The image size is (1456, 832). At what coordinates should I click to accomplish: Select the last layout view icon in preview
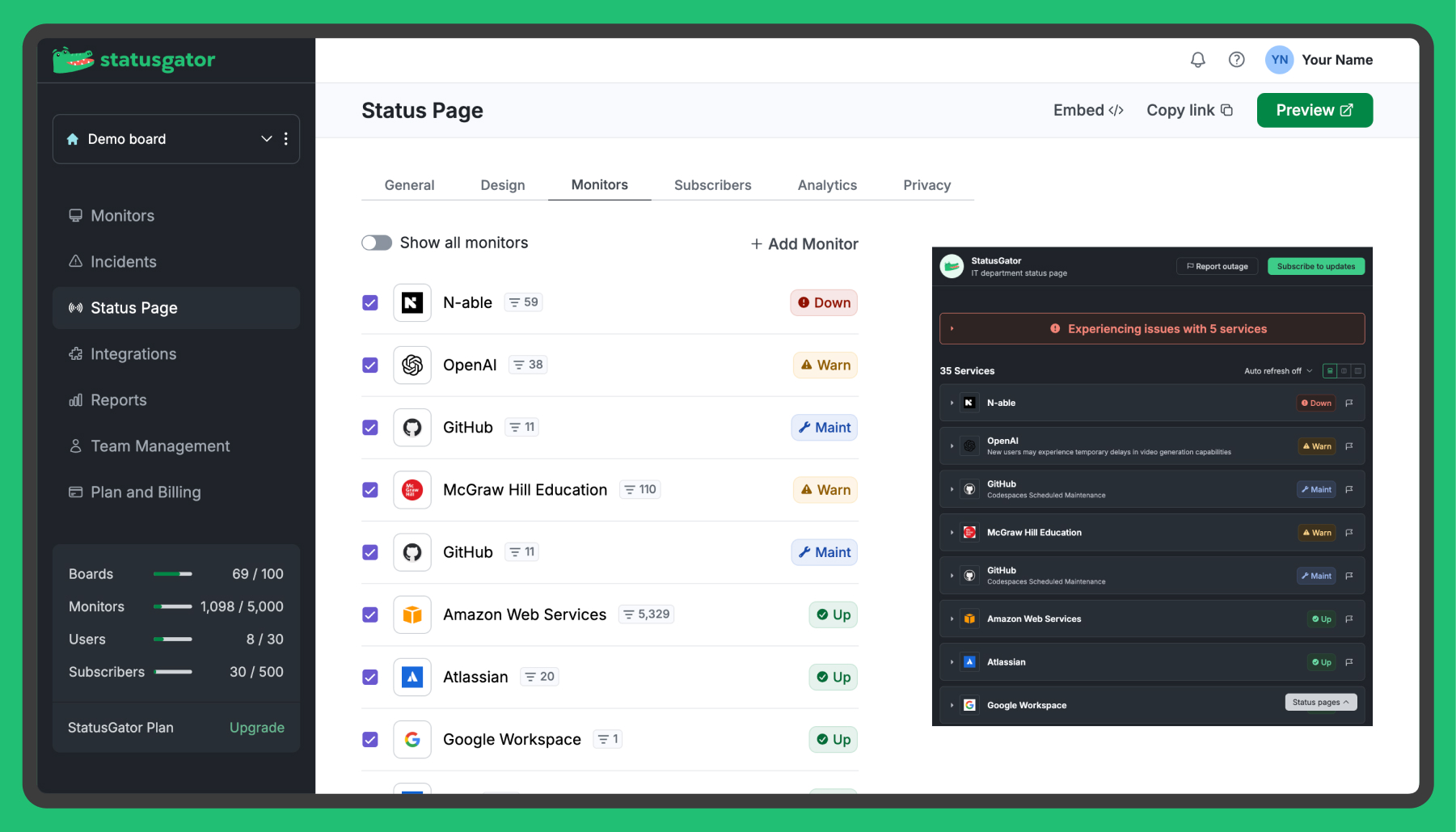tap(1358, 371)
